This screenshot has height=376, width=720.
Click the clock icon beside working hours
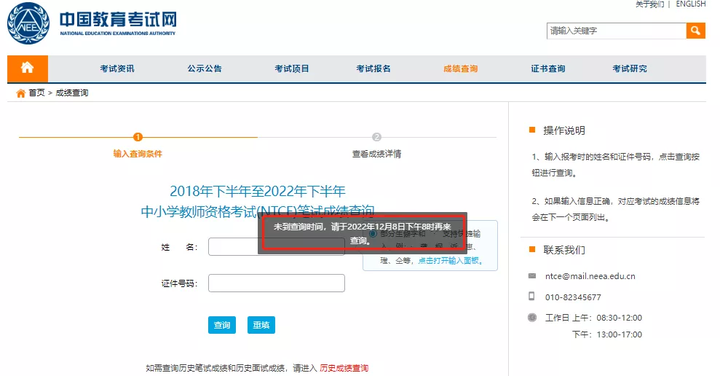pos(532,317)
